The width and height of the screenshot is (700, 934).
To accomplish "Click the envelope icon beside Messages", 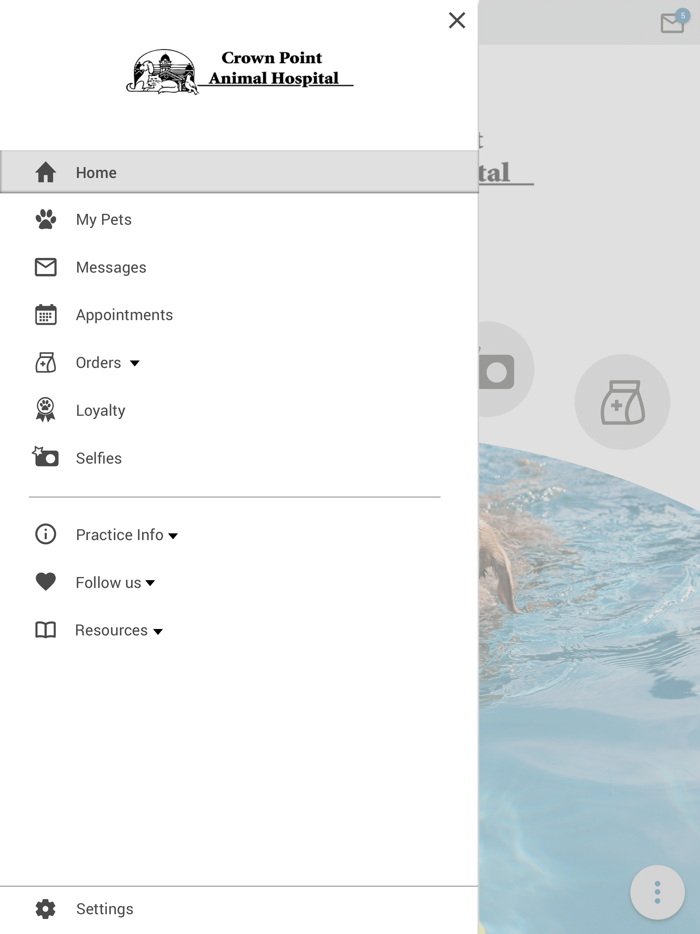I will (46, 267).
